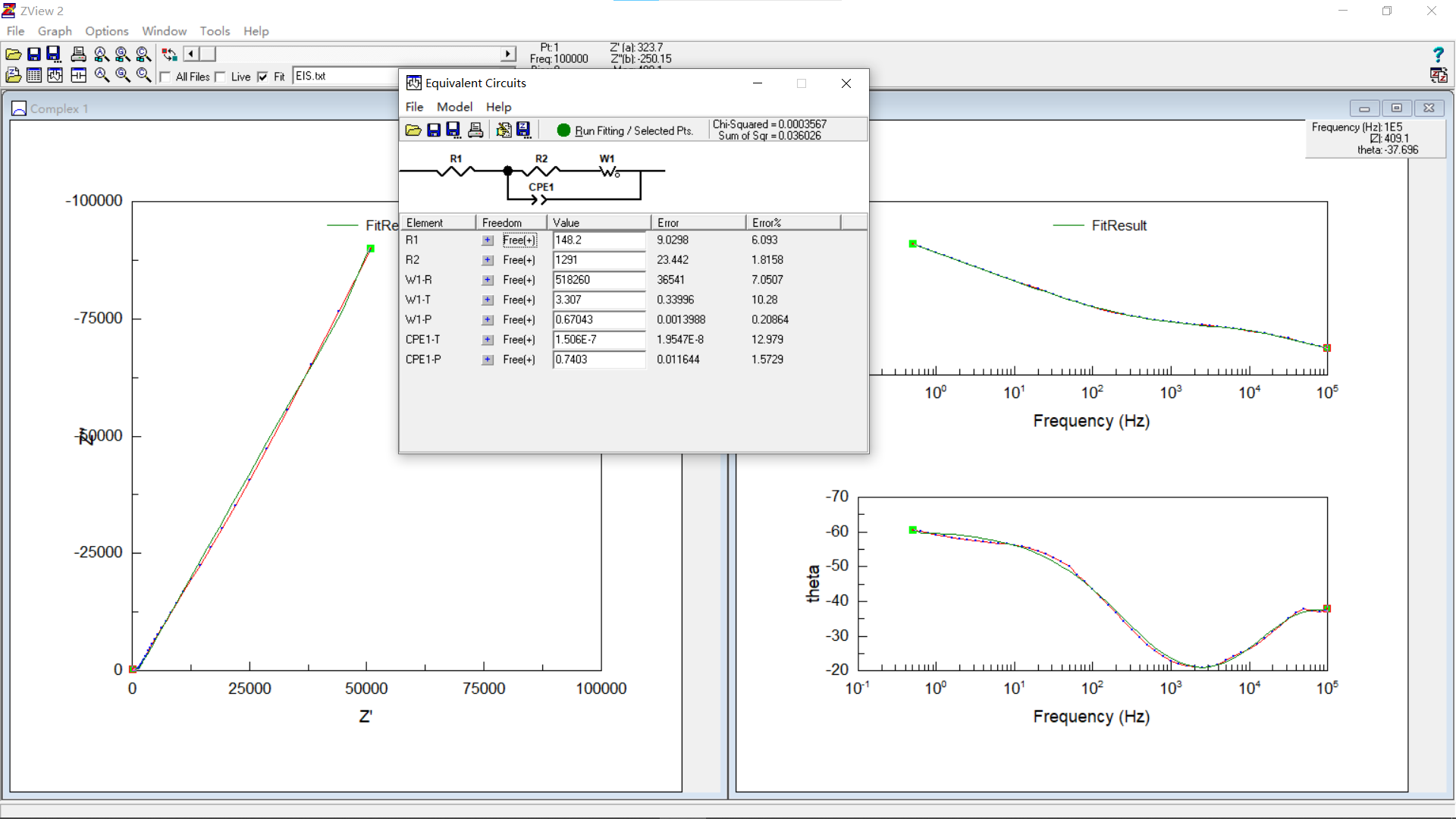Screen dimensions: 1456x819
Task: Open the Model menu in Equivalent Circuits
Action: [x=454, y=107]
